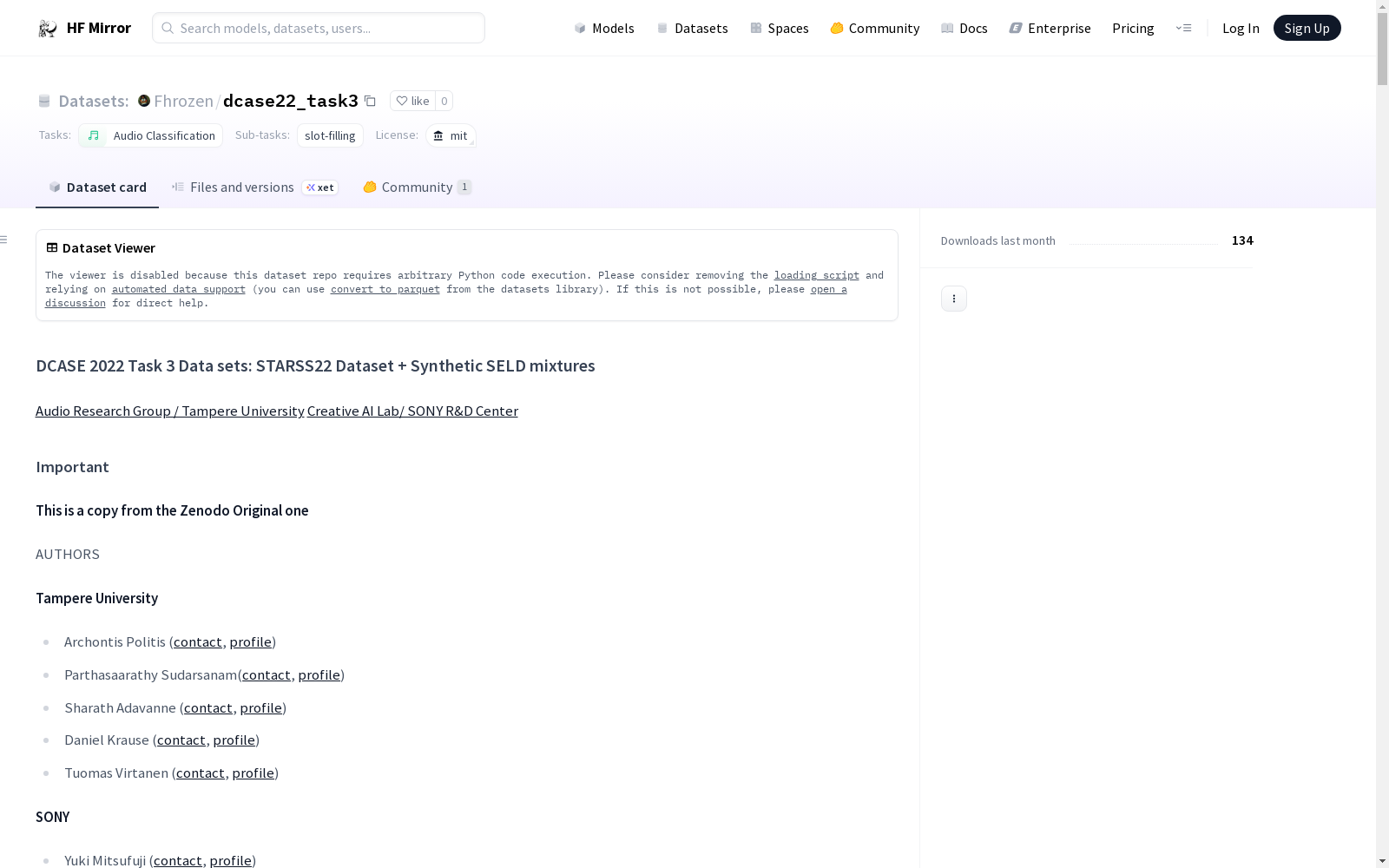This screenshot has width=1389, height=868.
Task: Open Daniel Krause profile link
Action: (x=234, y=740)
